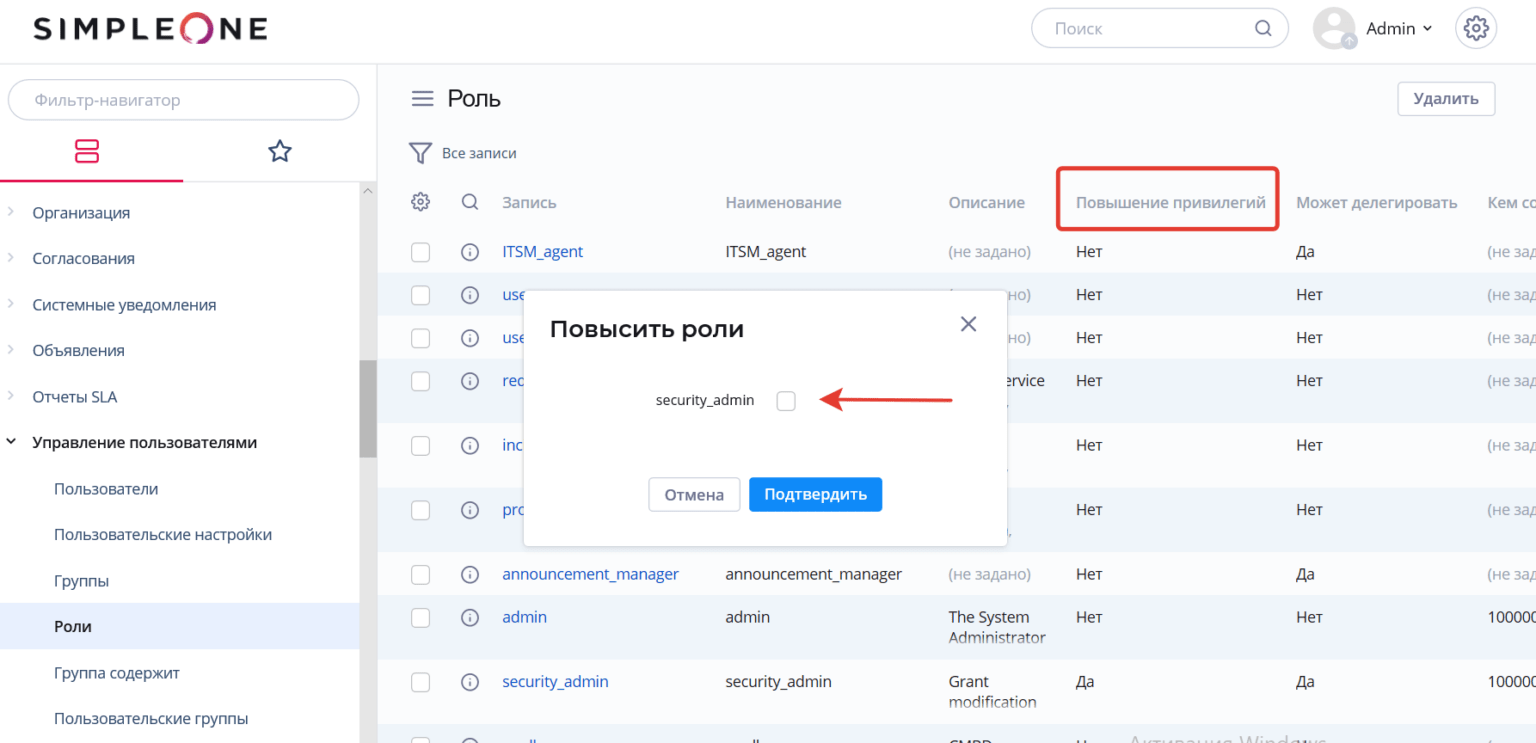Viewport: 1536px width, 743px height.
Task: Sort by the Повышение привилегий column header
Action: click(x=1170, y=202)
